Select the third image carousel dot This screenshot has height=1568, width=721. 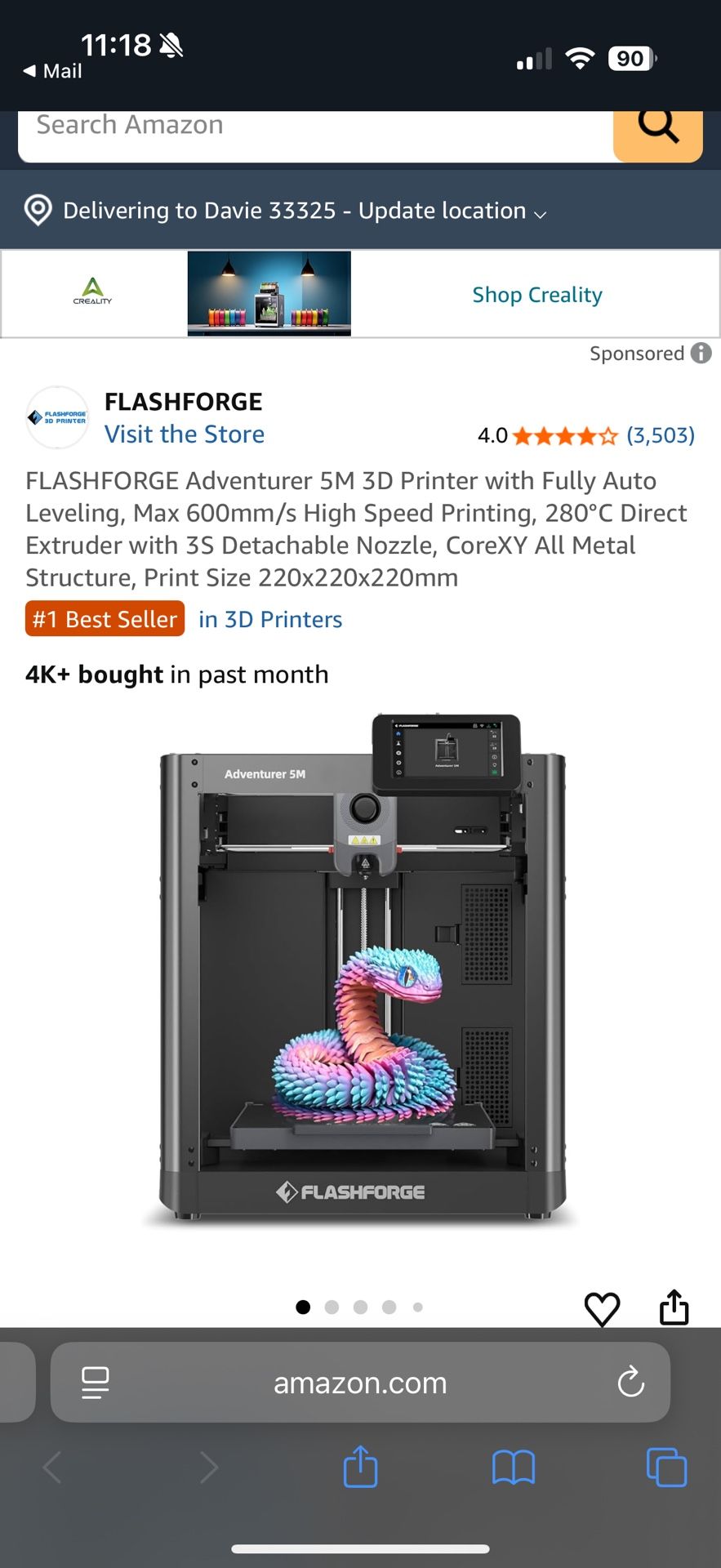360,1307
